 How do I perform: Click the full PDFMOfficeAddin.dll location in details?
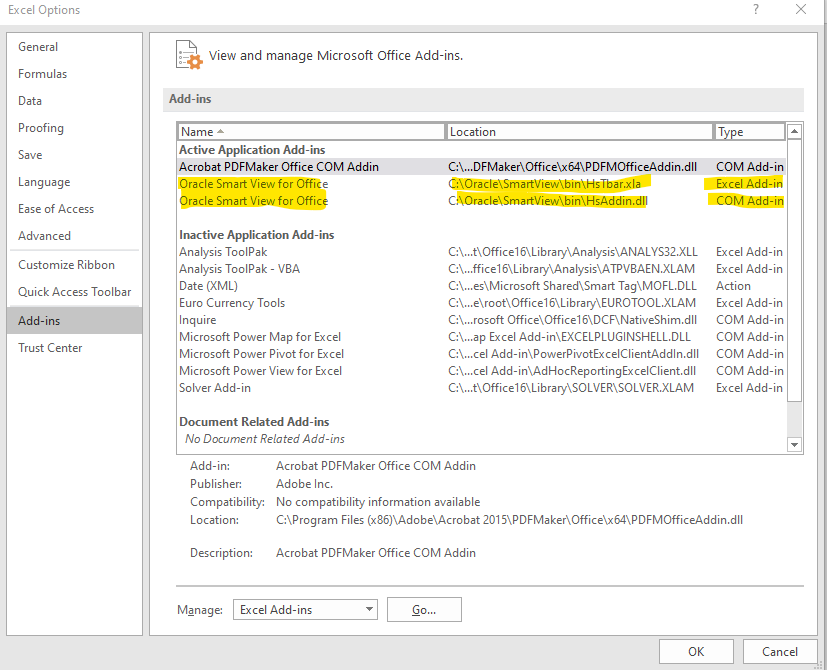pos(509,520)
